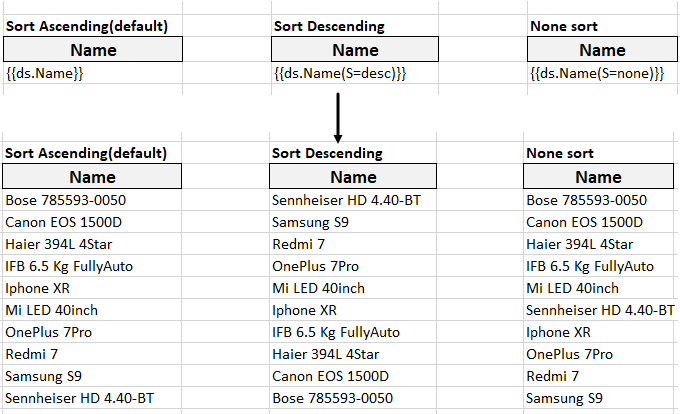Click 'Redmi 7' in descending result column
Viewport: 680px width, 414px height.
299,244
